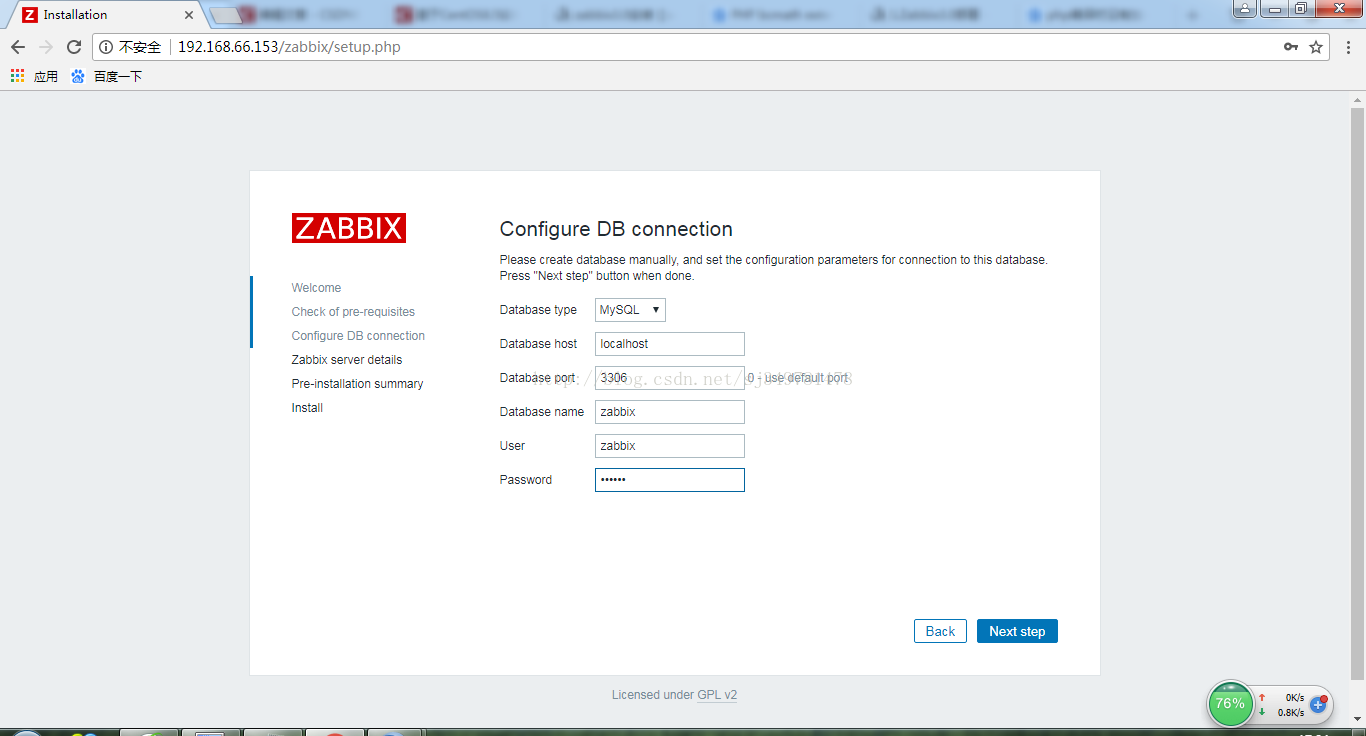Open the 百度一下 bookmark
Image resolution: width=1366 pixels, height=736 pixels.
point(107,76)
